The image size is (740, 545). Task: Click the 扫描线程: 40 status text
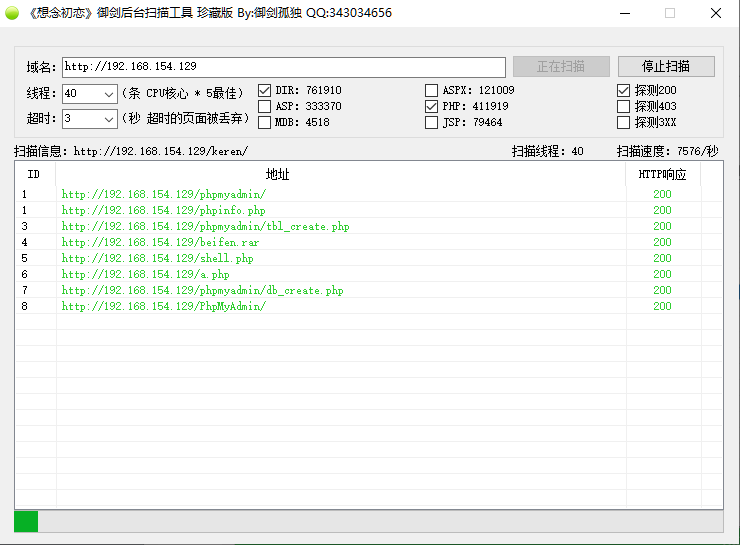pyautogui.click(x=548, y=151)
